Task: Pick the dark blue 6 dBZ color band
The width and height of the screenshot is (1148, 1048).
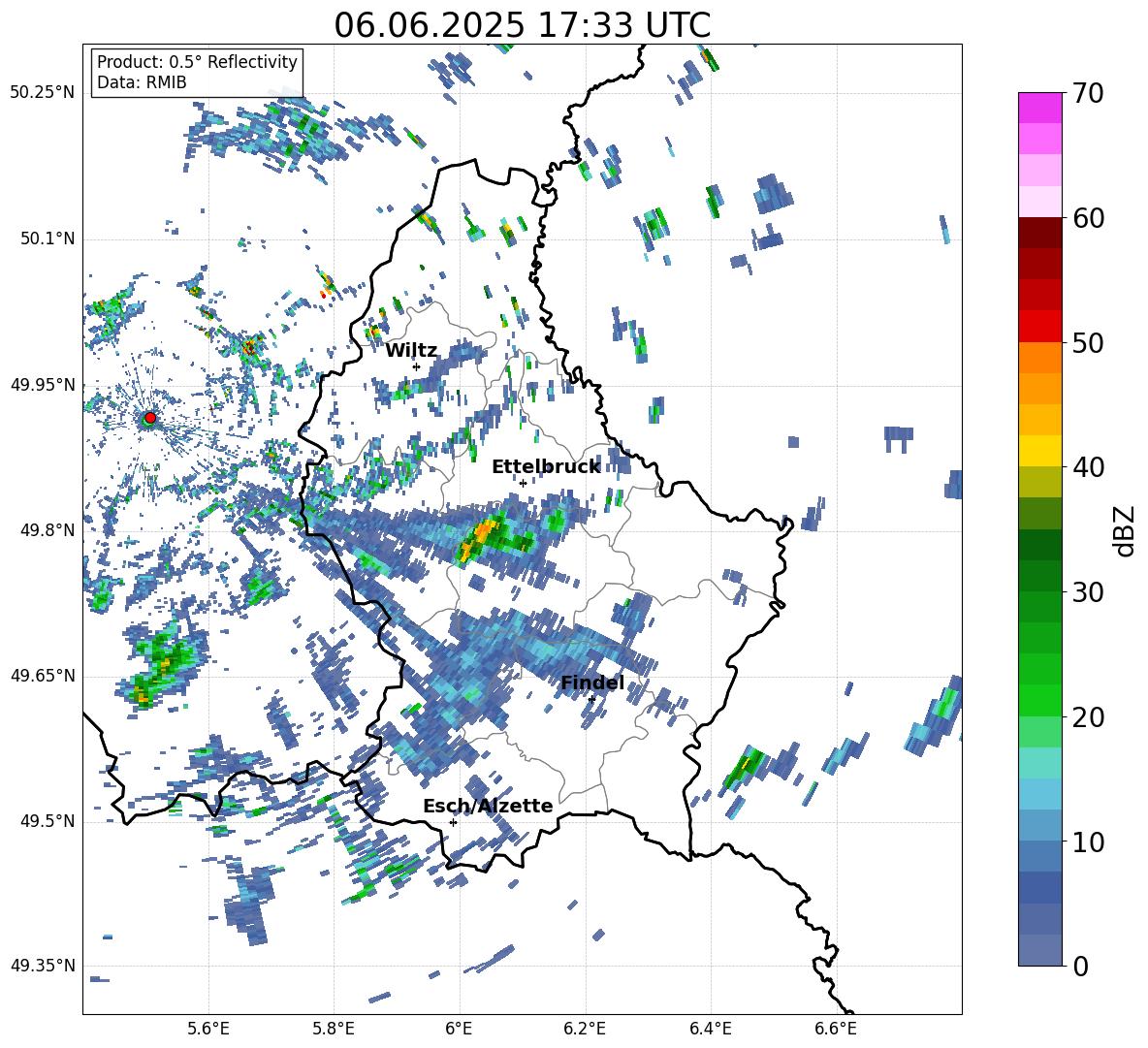Action: click(x=1039, y=888)
